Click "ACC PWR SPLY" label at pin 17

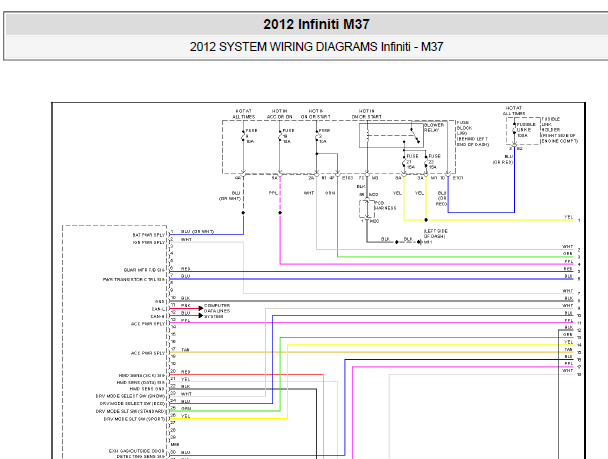click(148, 353)
